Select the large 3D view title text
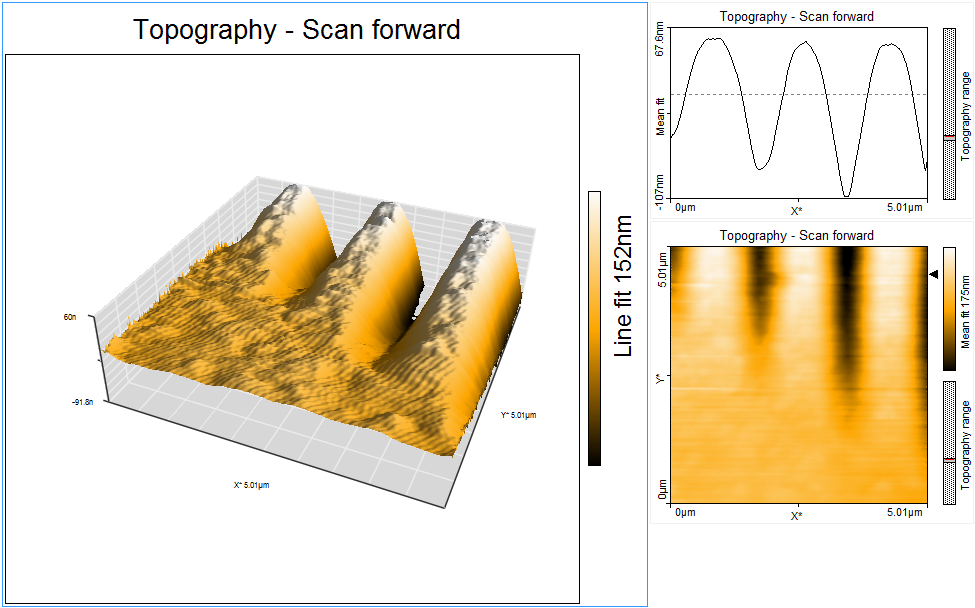Viewport: 975px width, 608px height. 297,30
